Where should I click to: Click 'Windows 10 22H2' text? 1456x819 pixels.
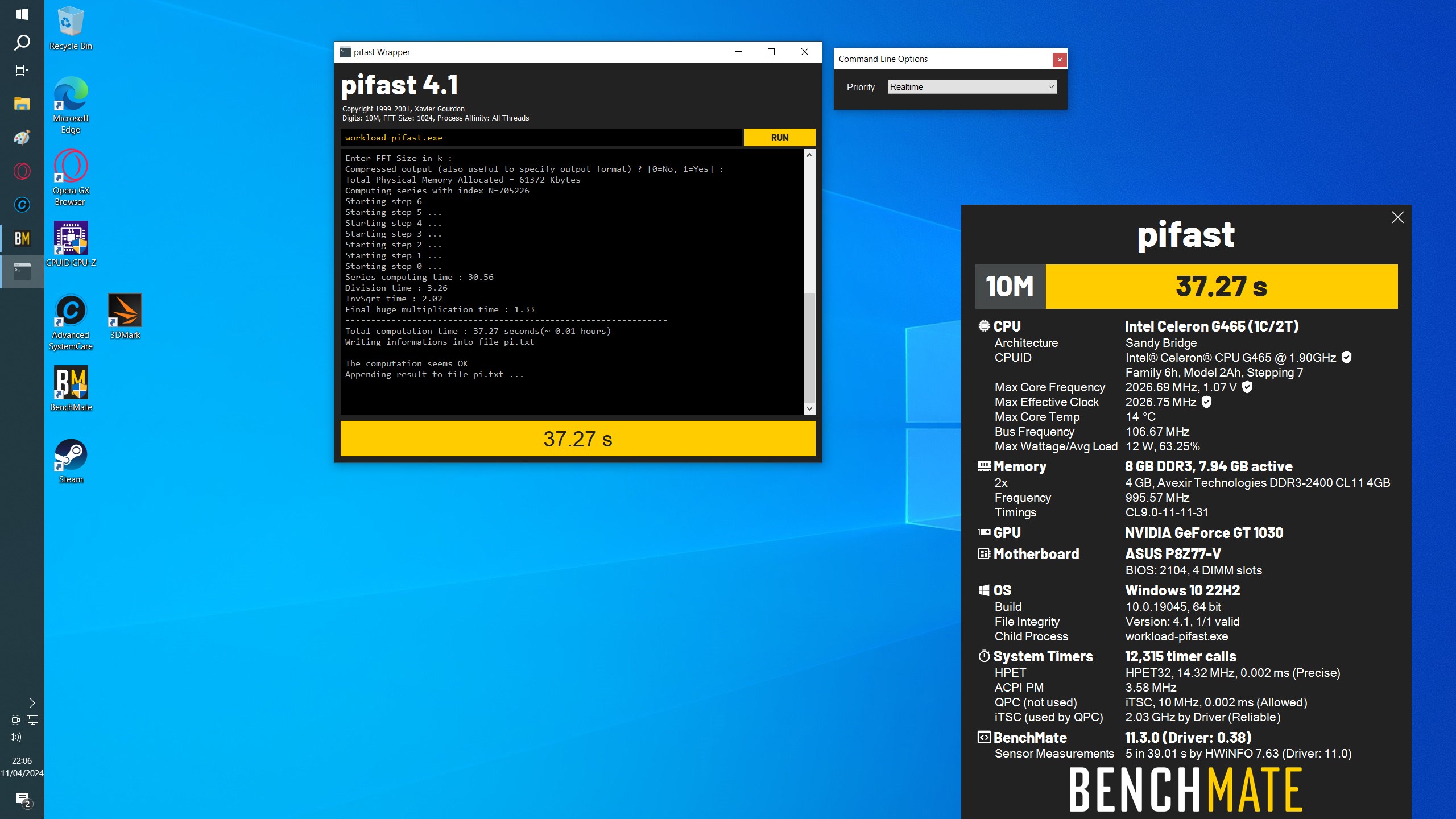(x=1182, y=590)
